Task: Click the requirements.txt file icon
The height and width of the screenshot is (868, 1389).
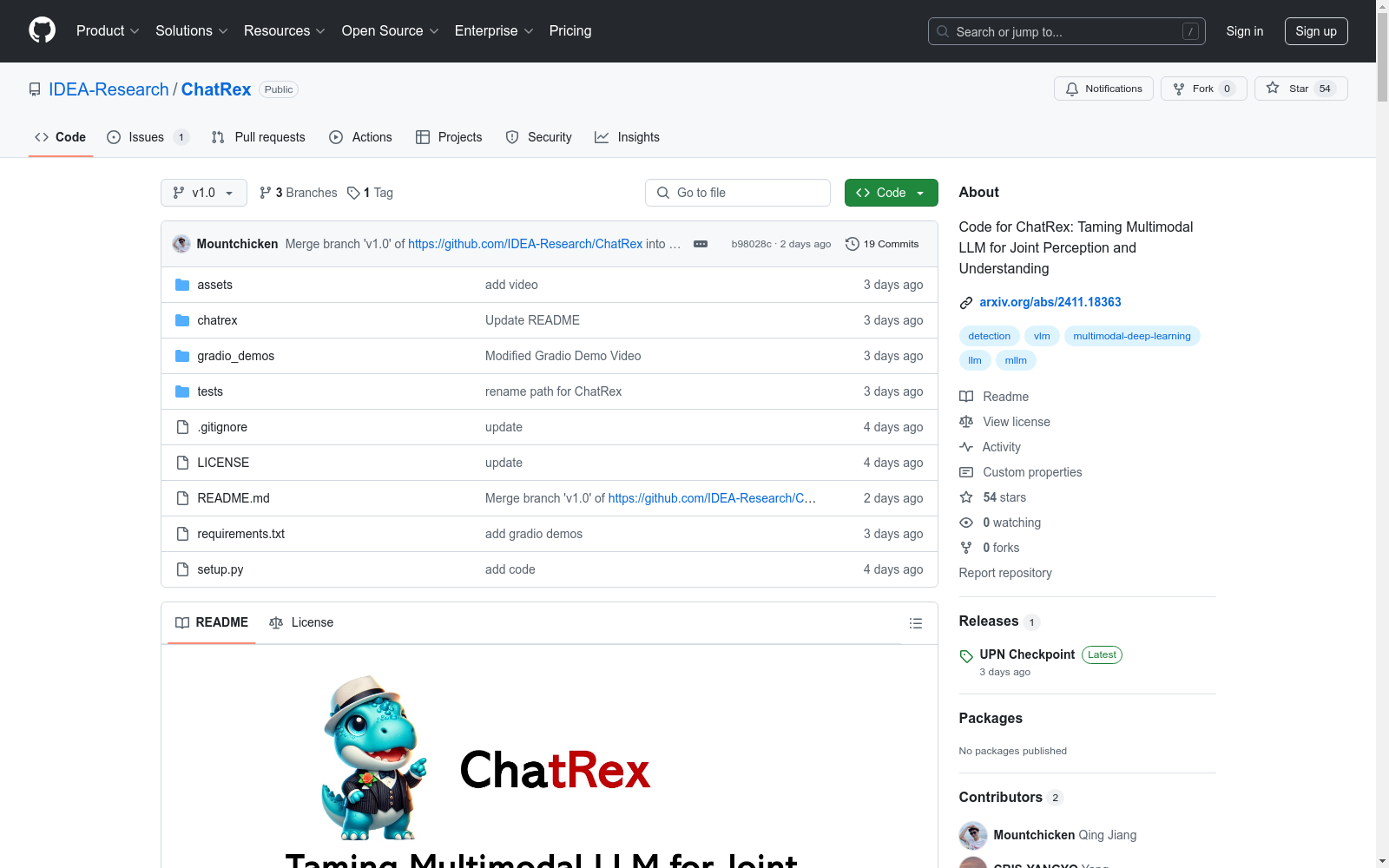Action: click(x=182, y=534)
